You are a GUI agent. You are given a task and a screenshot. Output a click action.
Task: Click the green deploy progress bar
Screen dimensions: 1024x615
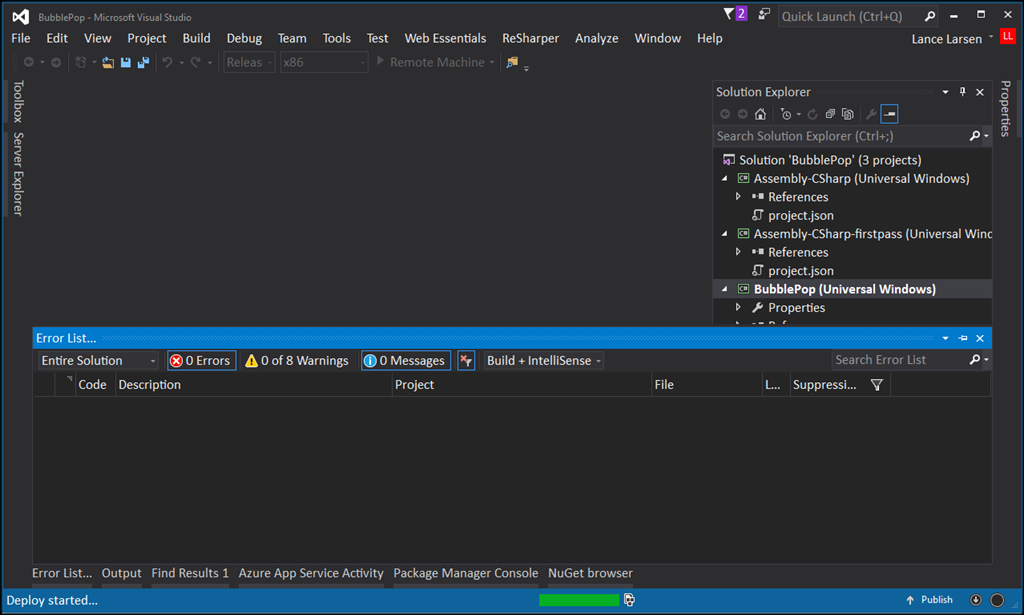pos(579,600)
